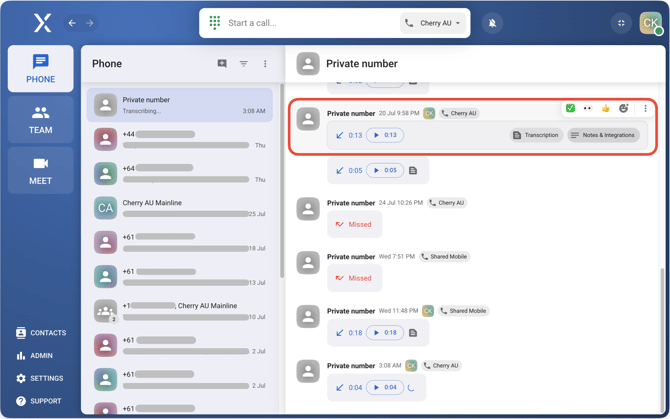Open the conversation filter icon
The image size is (670, 419).
click(244, 64)
